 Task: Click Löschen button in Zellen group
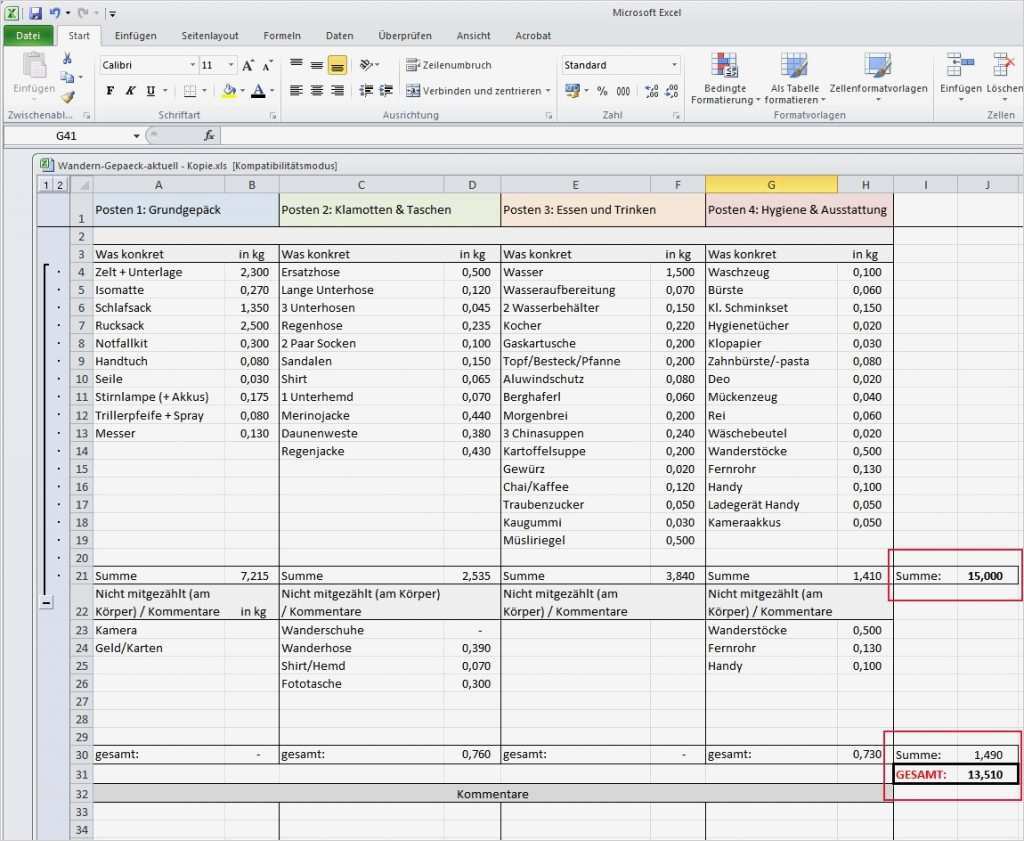[1004, 78]
